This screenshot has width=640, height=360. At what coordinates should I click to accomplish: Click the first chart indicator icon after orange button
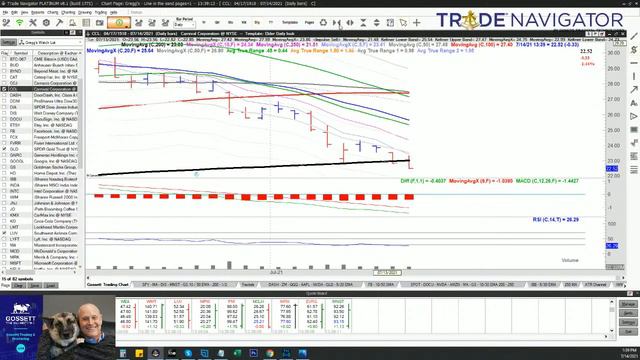(139, 23)
